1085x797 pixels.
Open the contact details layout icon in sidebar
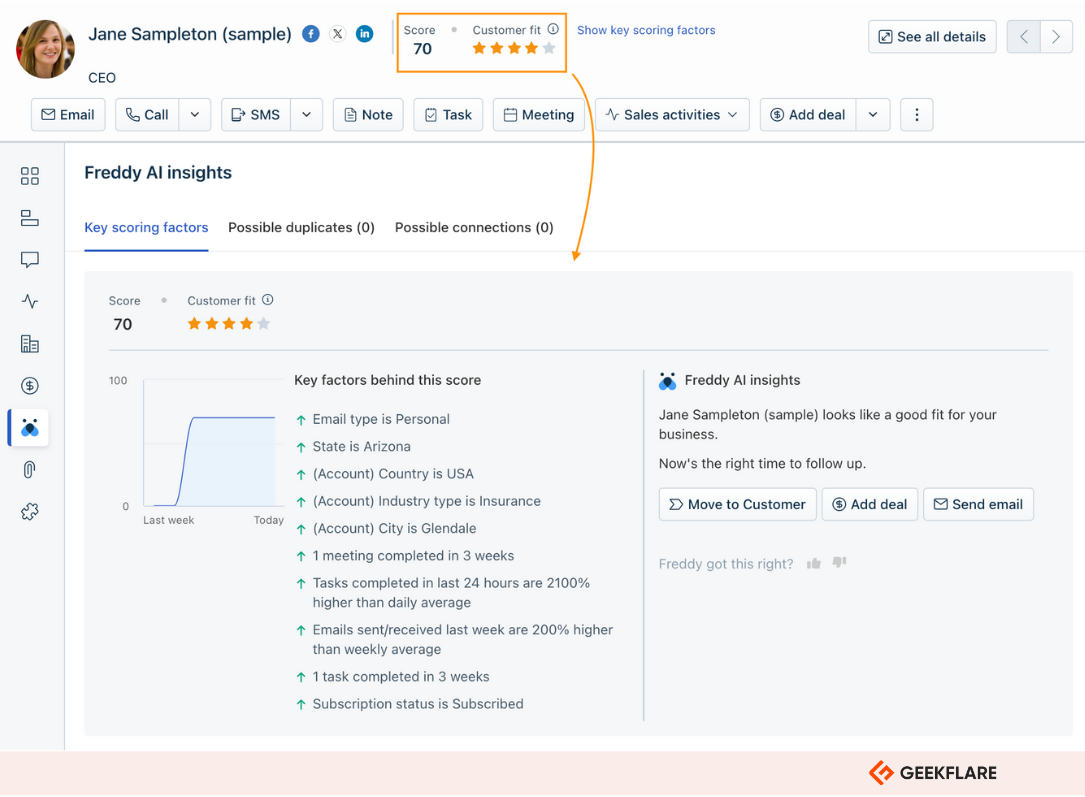30,218
